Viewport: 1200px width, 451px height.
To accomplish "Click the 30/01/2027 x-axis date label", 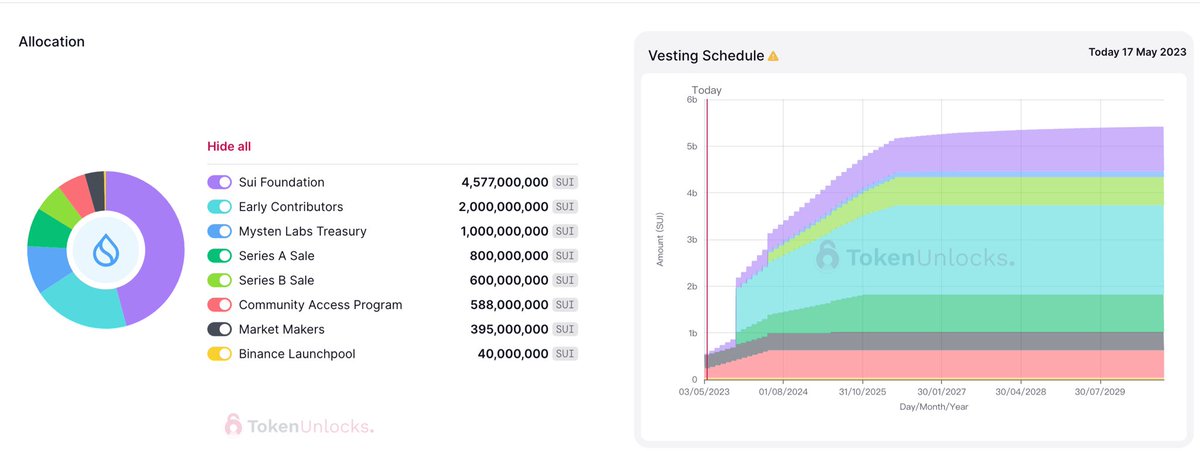I will (x=942, y=393).
